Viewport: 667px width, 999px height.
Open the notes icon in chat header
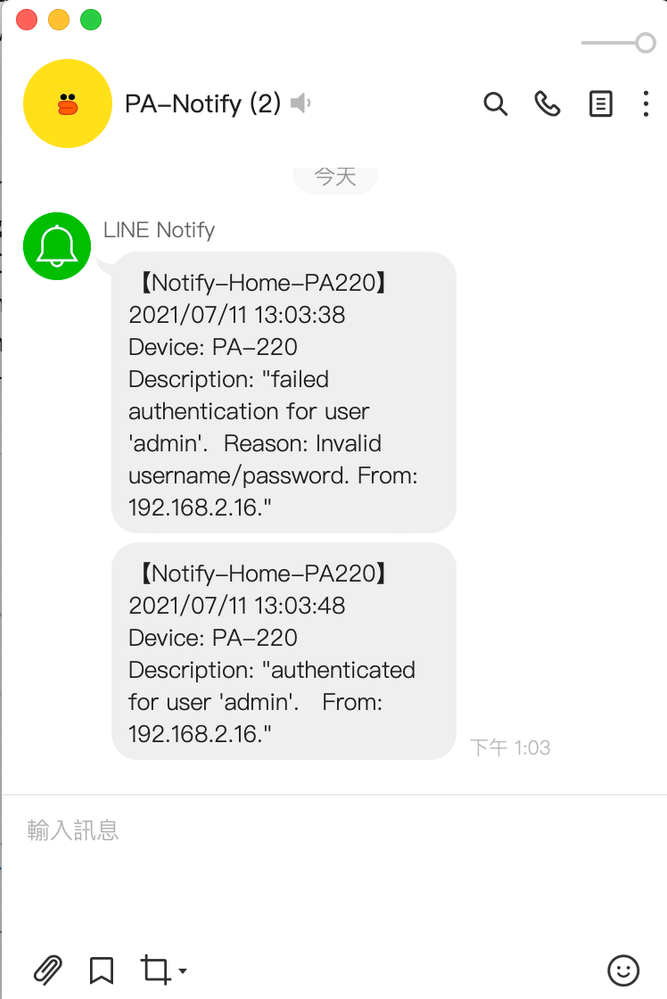pos(600,104)
